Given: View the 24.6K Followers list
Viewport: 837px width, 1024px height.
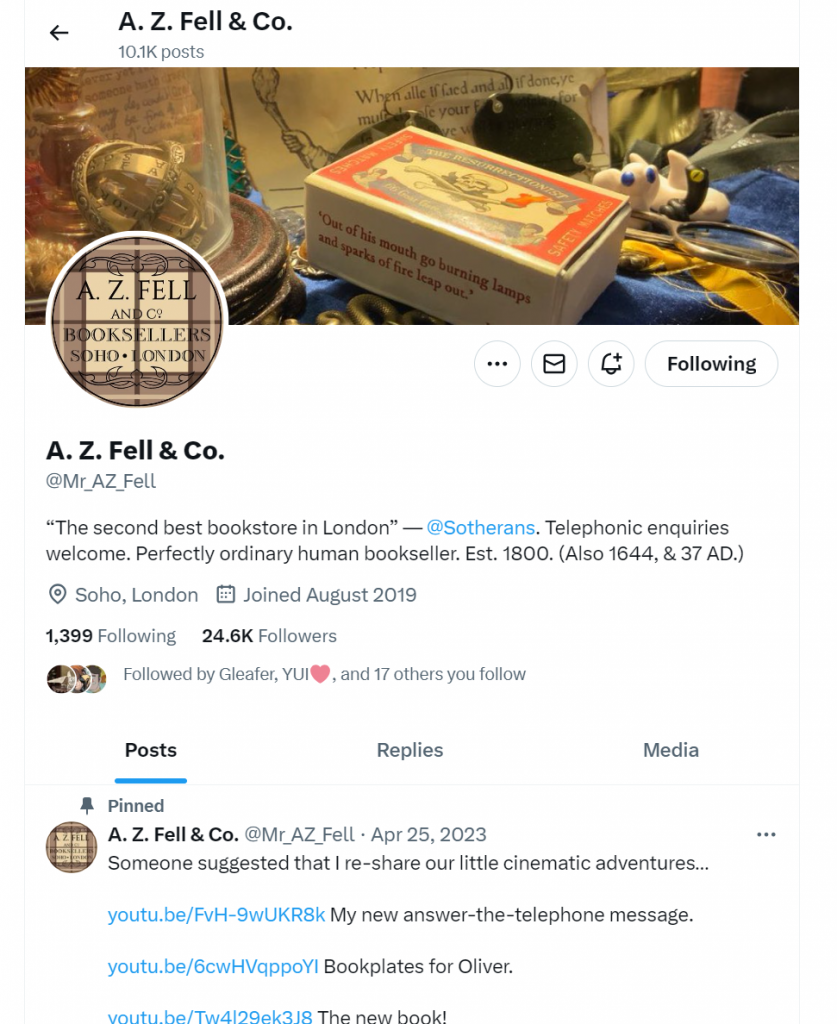Looking at the screenshot, I should [x=269, y=636].
